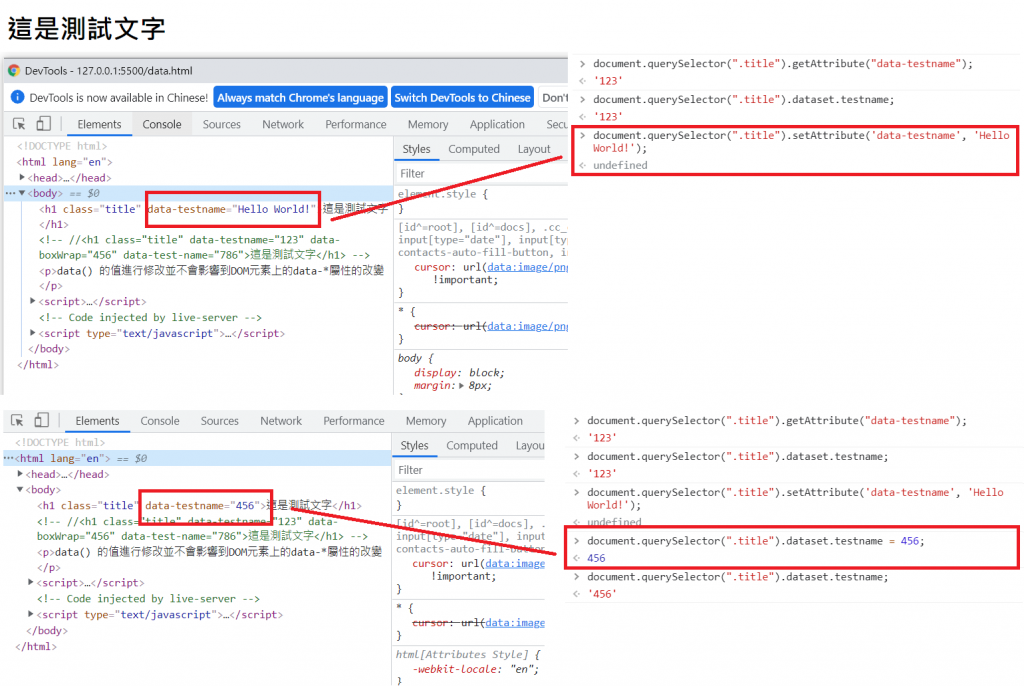Open the data:image link in the lower panel's cursor: url rule
The height and width of the screenshot is (686, 1024).
click(x=515, y=563)
